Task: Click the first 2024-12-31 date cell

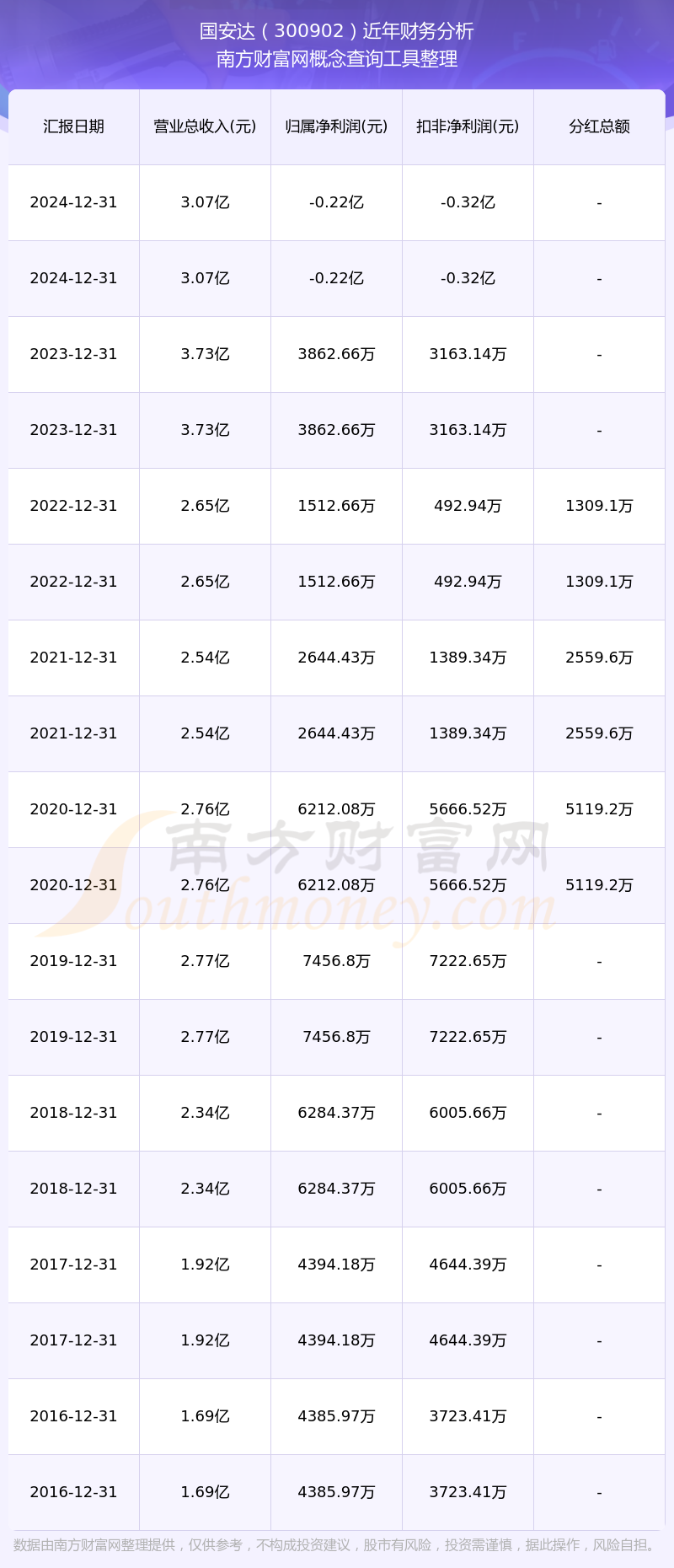Action: pos(74,202)
